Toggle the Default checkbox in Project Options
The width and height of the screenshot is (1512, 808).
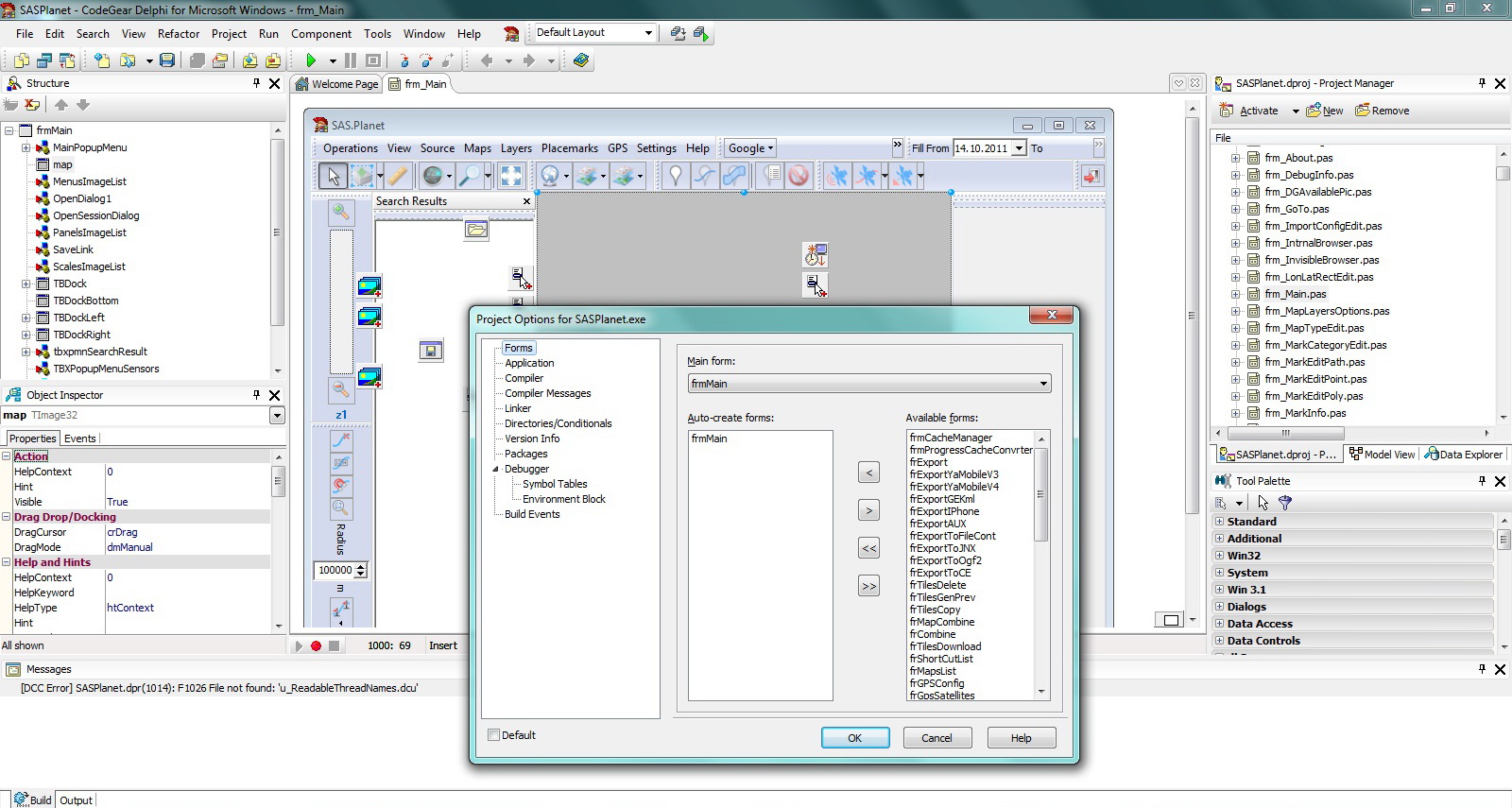coord(494,735)
